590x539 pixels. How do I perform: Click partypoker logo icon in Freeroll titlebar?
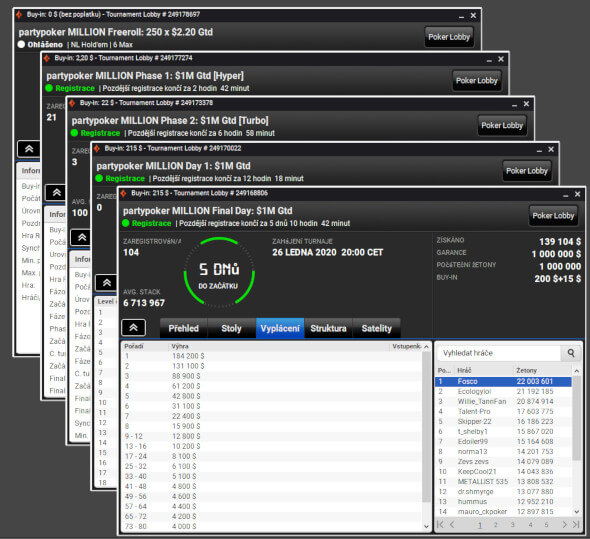click(19, 15)
